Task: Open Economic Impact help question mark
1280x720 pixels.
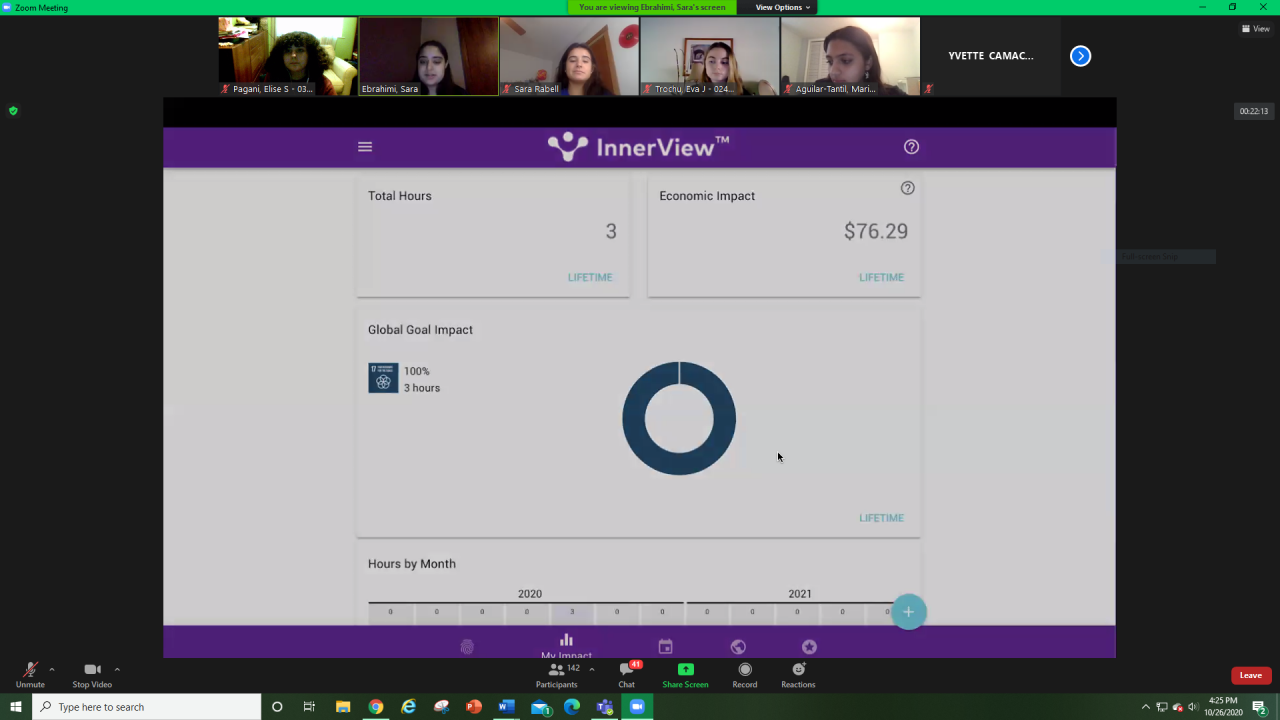Action: pos(907,188)
